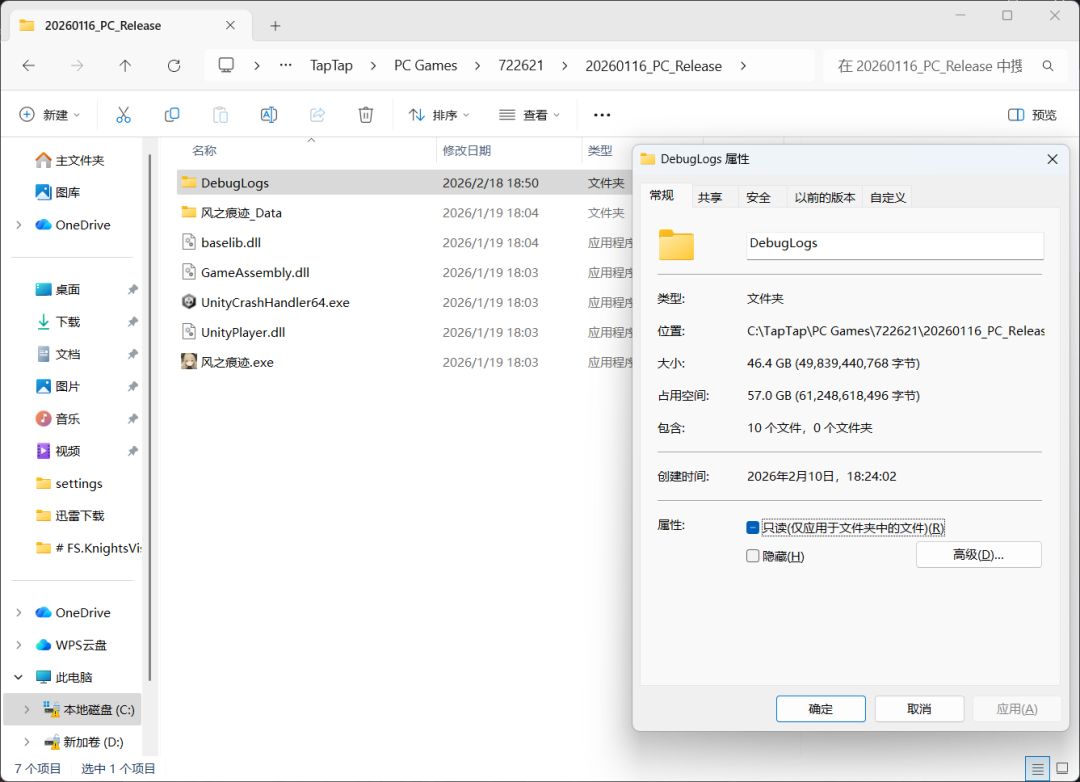Click the 取消 button

pos(919,709)
